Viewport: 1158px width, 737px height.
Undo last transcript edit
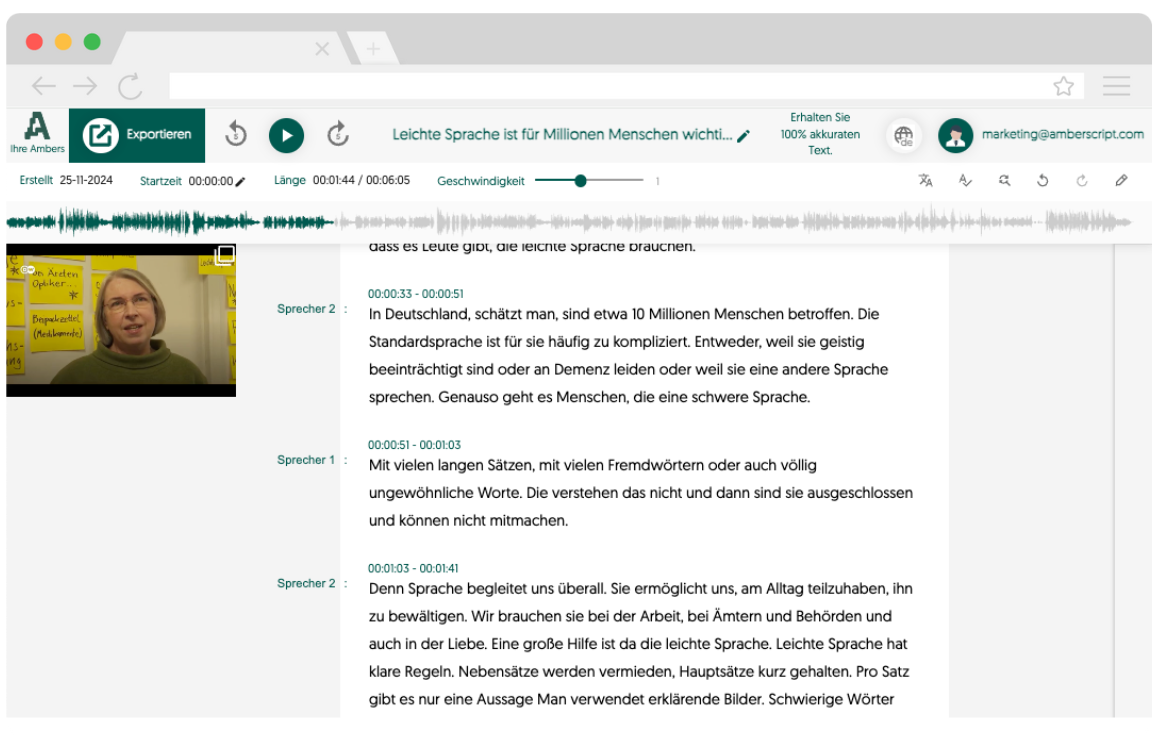[x=1043, y=180]
